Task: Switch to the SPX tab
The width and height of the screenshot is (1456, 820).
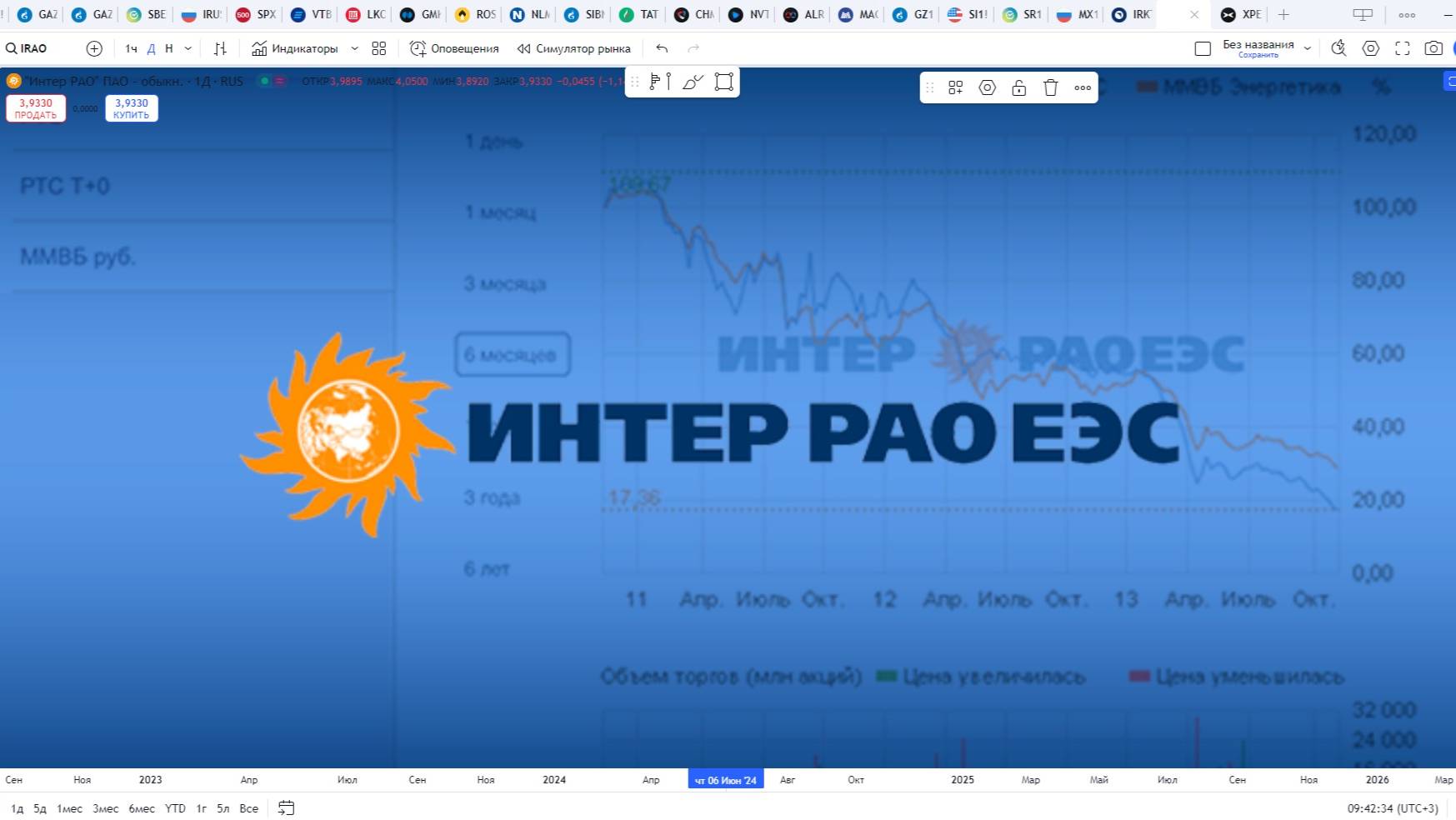Action: tap(256, 14)
